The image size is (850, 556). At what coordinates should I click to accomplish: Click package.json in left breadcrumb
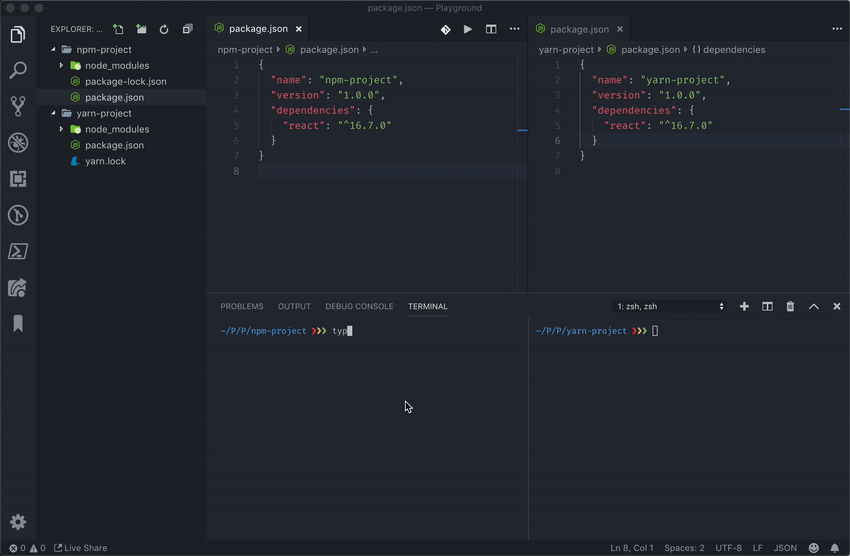[329, 50]
